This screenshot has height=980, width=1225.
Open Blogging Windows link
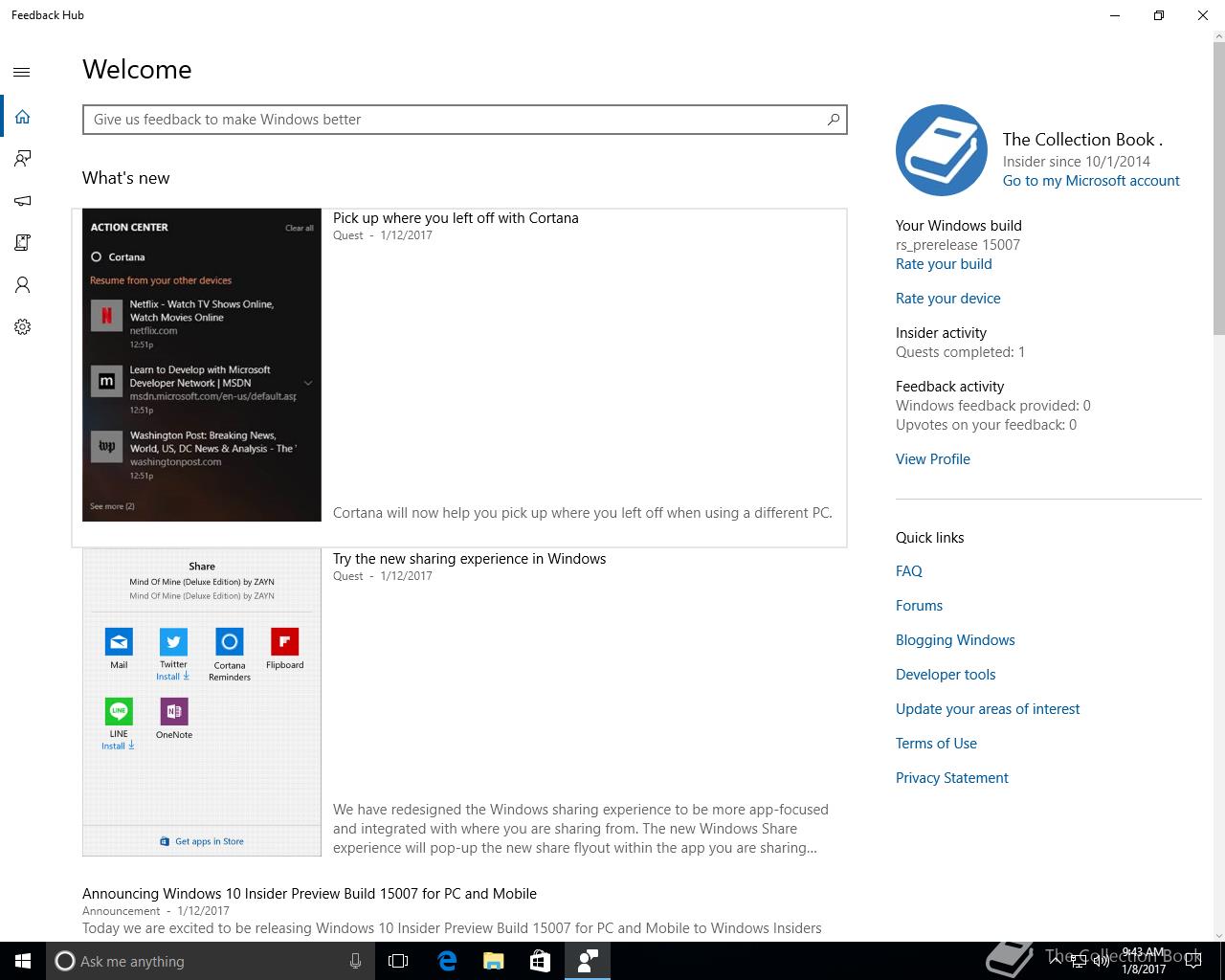[955, 640]
